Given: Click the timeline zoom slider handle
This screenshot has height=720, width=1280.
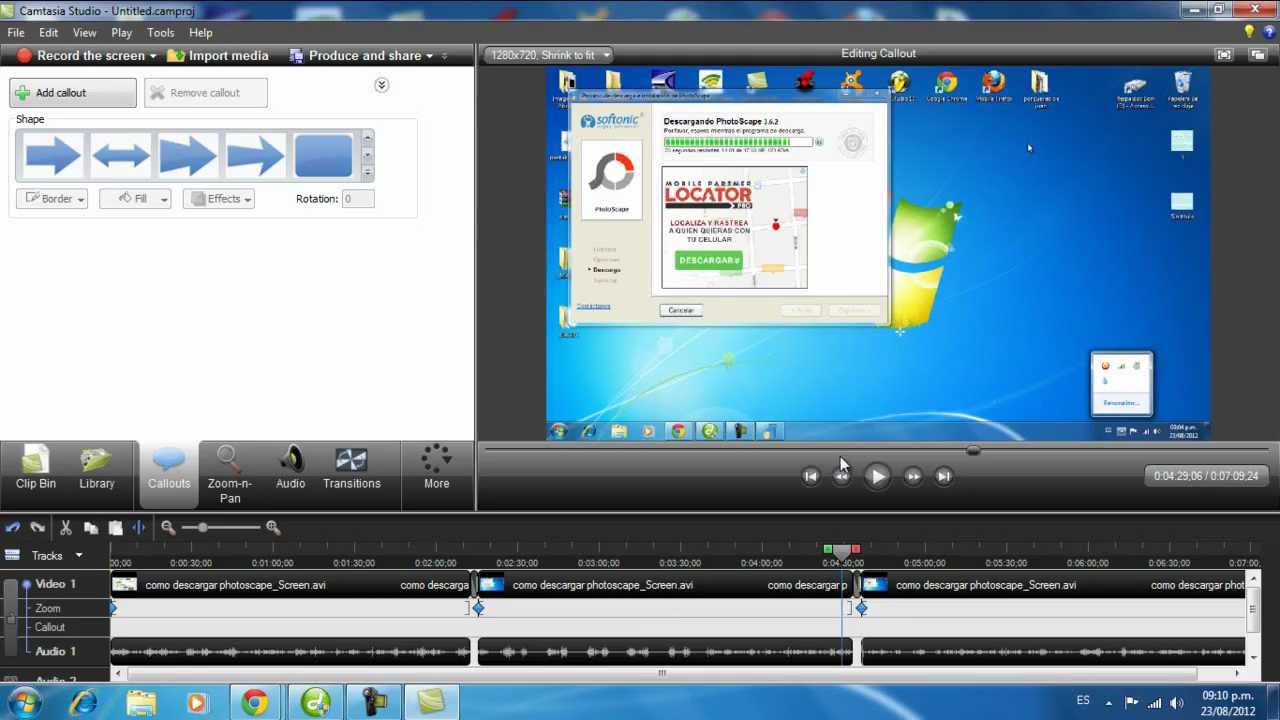Looking at the screenshot, I should (x=203, y=527).
